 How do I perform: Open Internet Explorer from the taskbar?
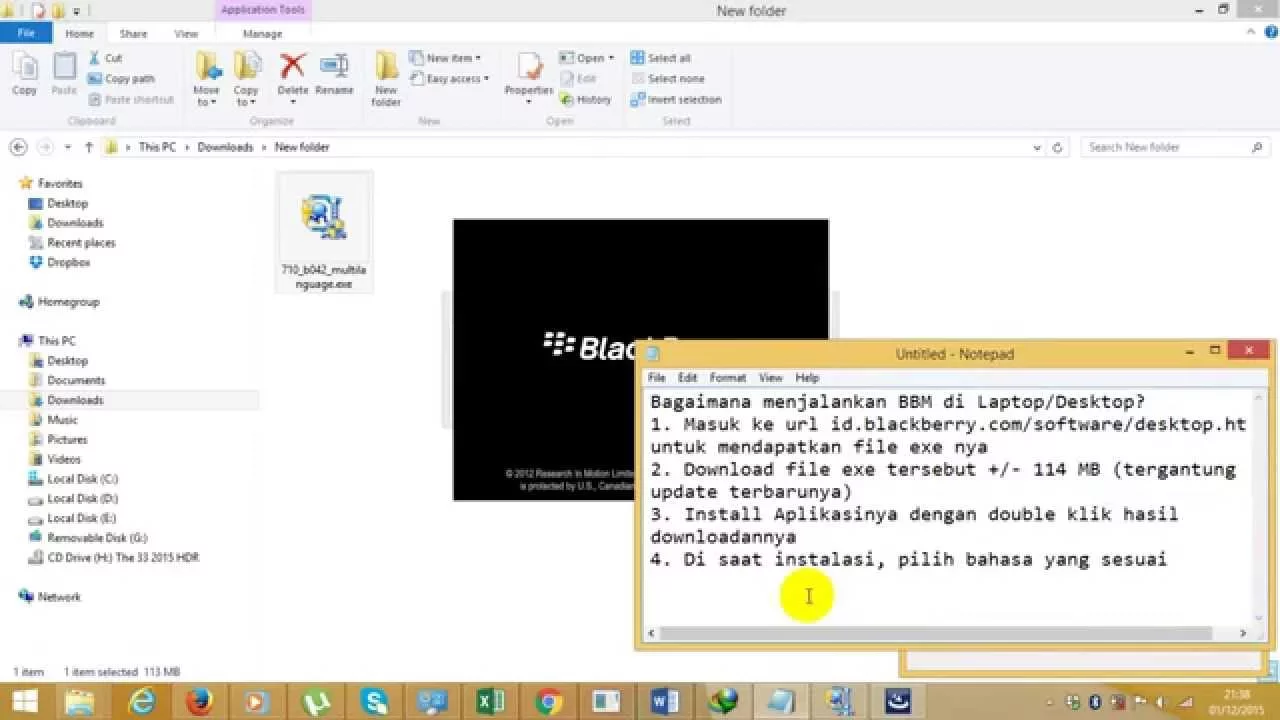(144, 702)
